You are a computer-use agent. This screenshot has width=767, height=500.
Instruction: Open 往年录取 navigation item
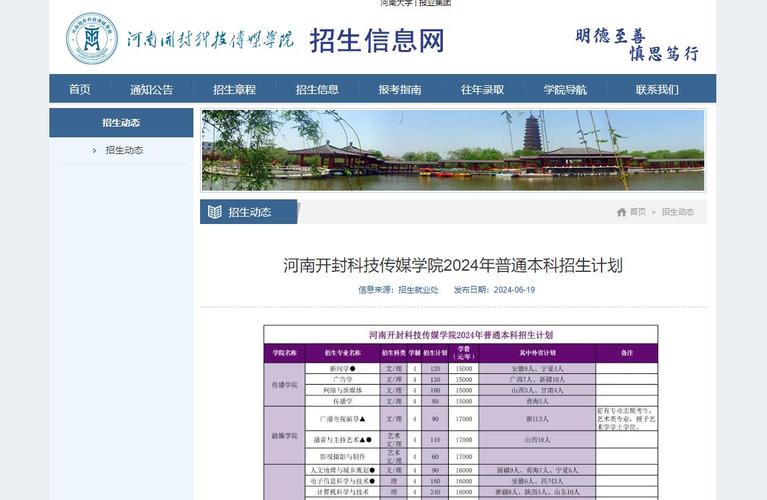(x=482, y=90)
